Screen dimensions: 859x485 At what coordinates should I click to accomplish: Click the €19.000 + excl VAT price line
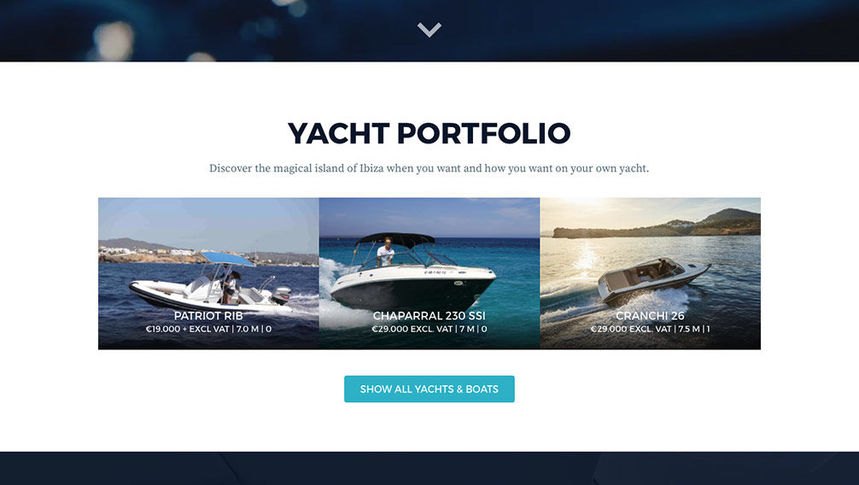tap(208, 329)
